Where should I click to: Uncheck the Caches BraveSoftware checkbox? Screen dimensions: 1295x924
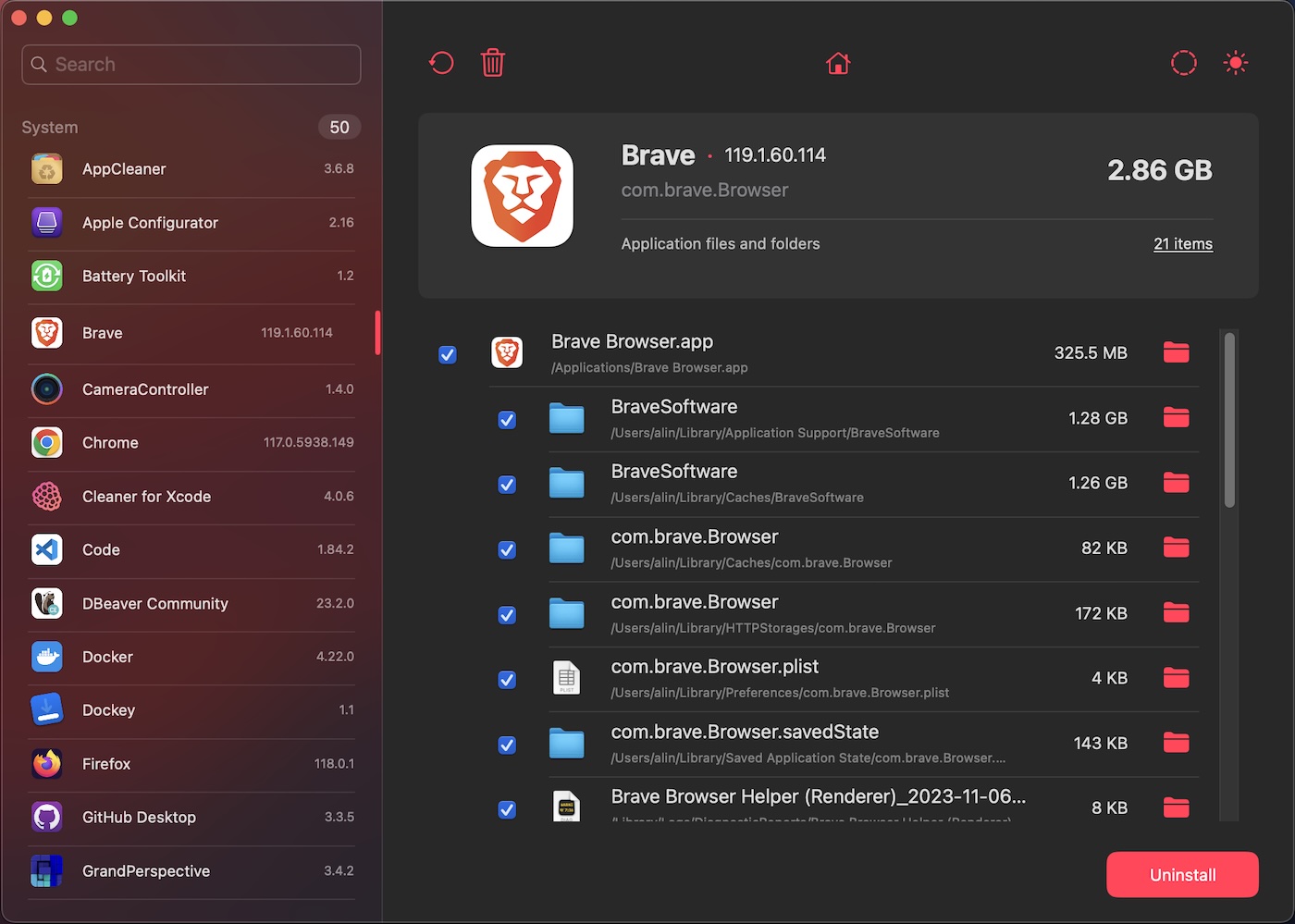(x=507, y=485)
